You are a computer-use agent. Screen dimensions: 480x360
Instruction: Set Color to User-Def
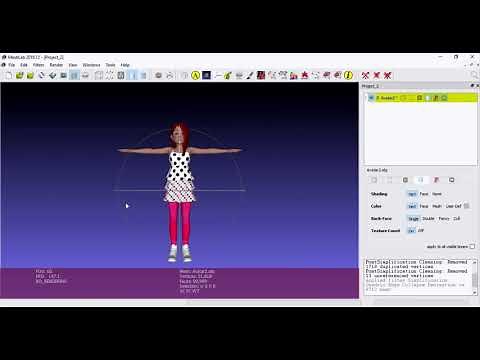453,206
